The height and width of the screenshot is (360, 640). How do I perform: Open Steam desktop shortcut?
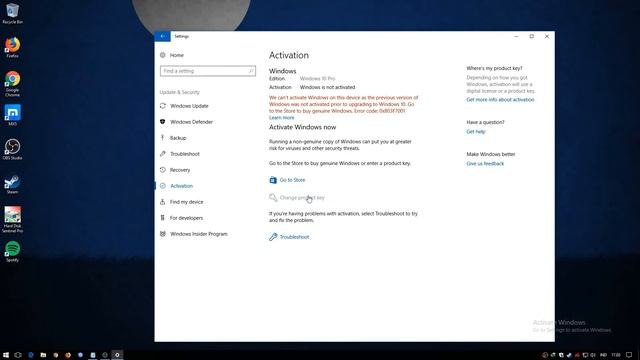(x=12, y=183)
